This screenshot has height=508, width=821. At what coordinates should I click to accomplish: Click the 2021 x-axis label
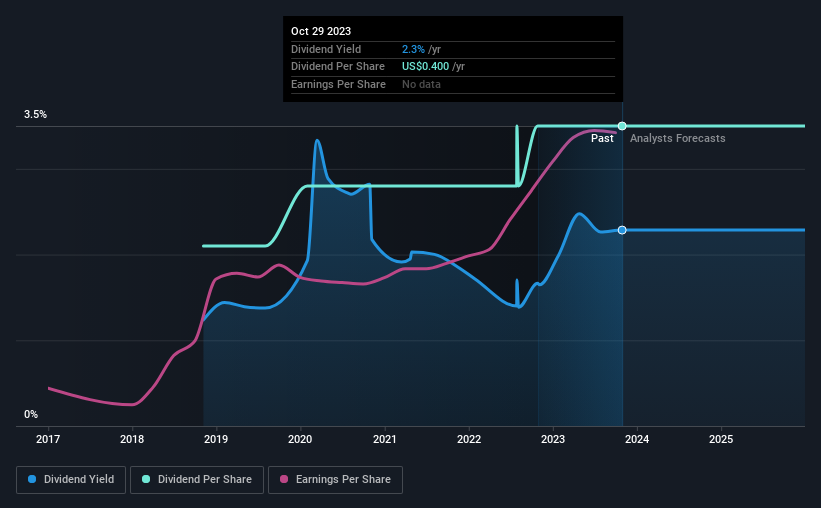tap(384, 439)
